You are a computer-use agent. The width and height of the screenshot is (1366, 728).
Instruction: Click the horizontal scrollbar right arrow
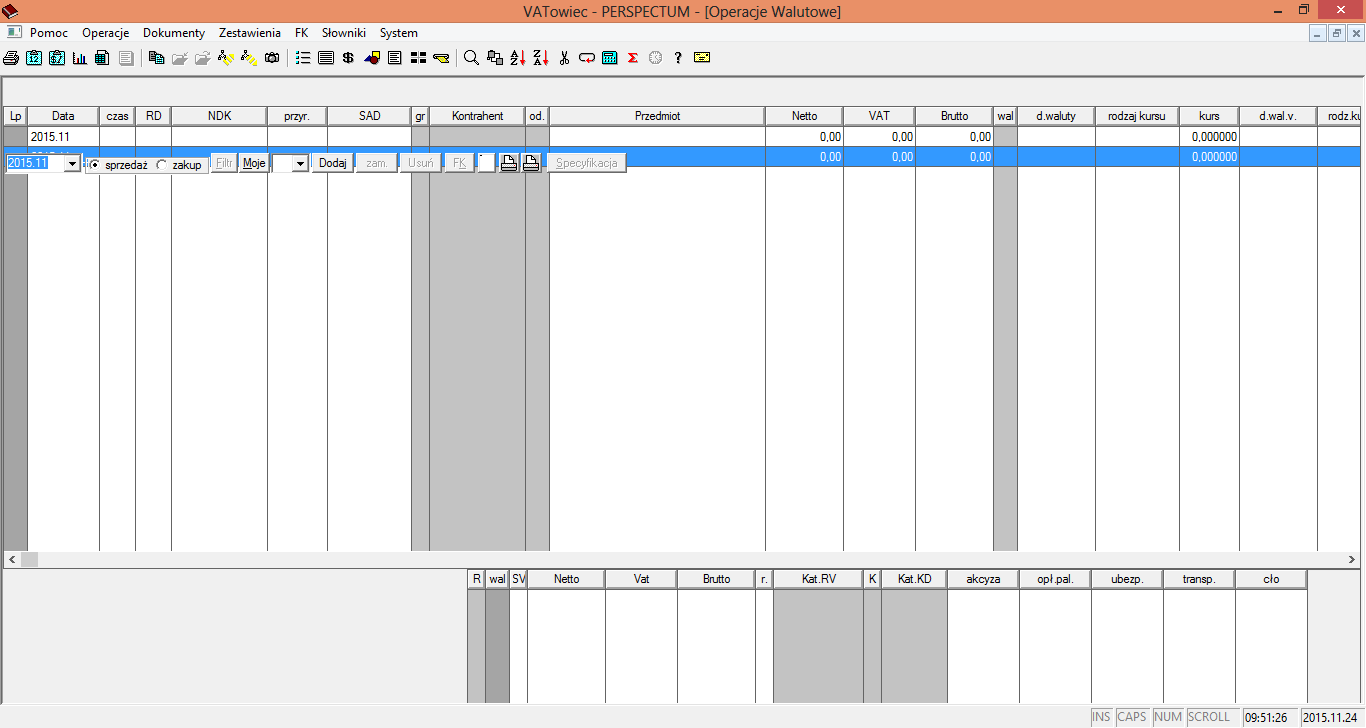(x=1356, y=559)
